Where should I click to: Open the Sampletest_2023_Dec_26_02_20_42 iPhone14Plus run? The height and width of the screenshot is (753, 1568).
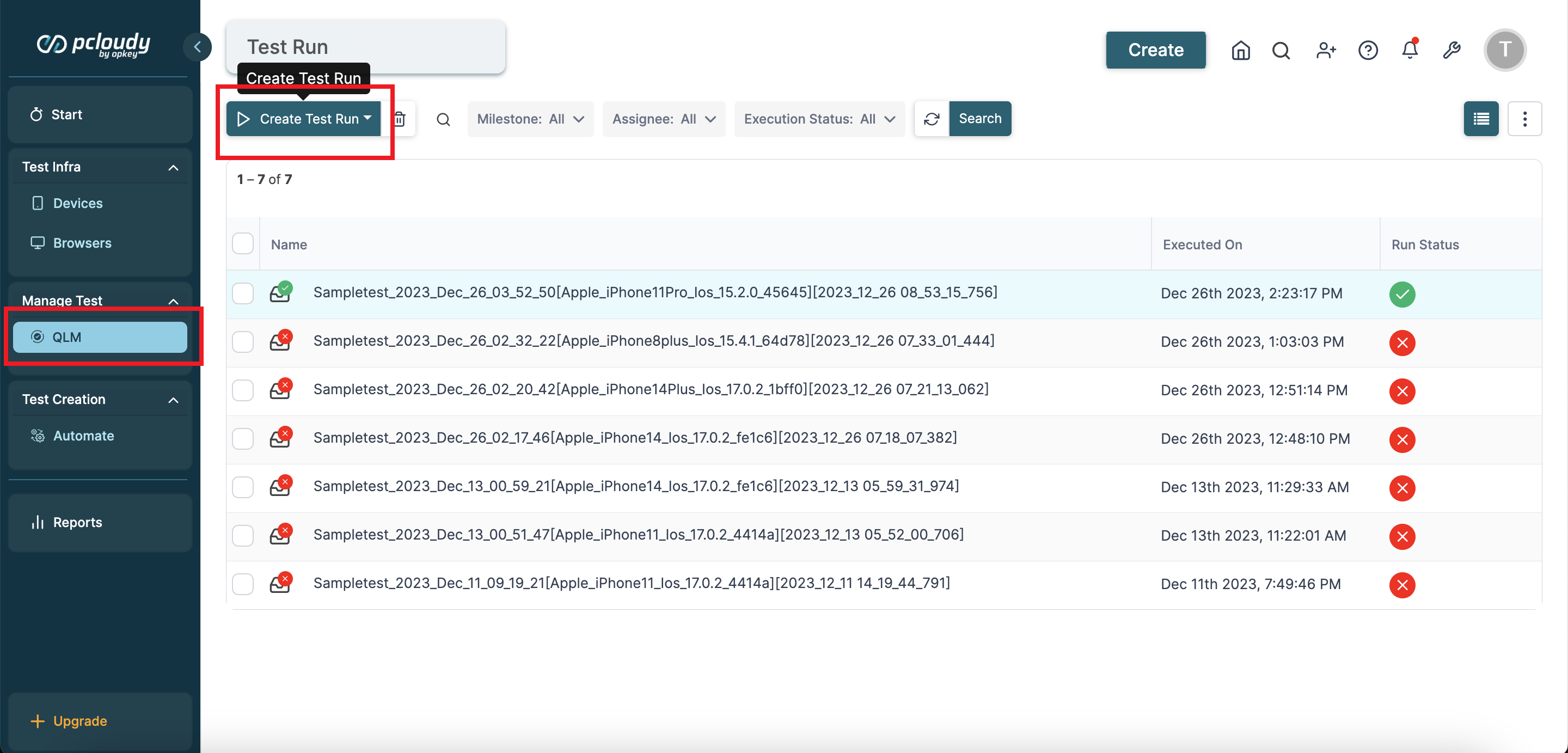coord(651,390)
